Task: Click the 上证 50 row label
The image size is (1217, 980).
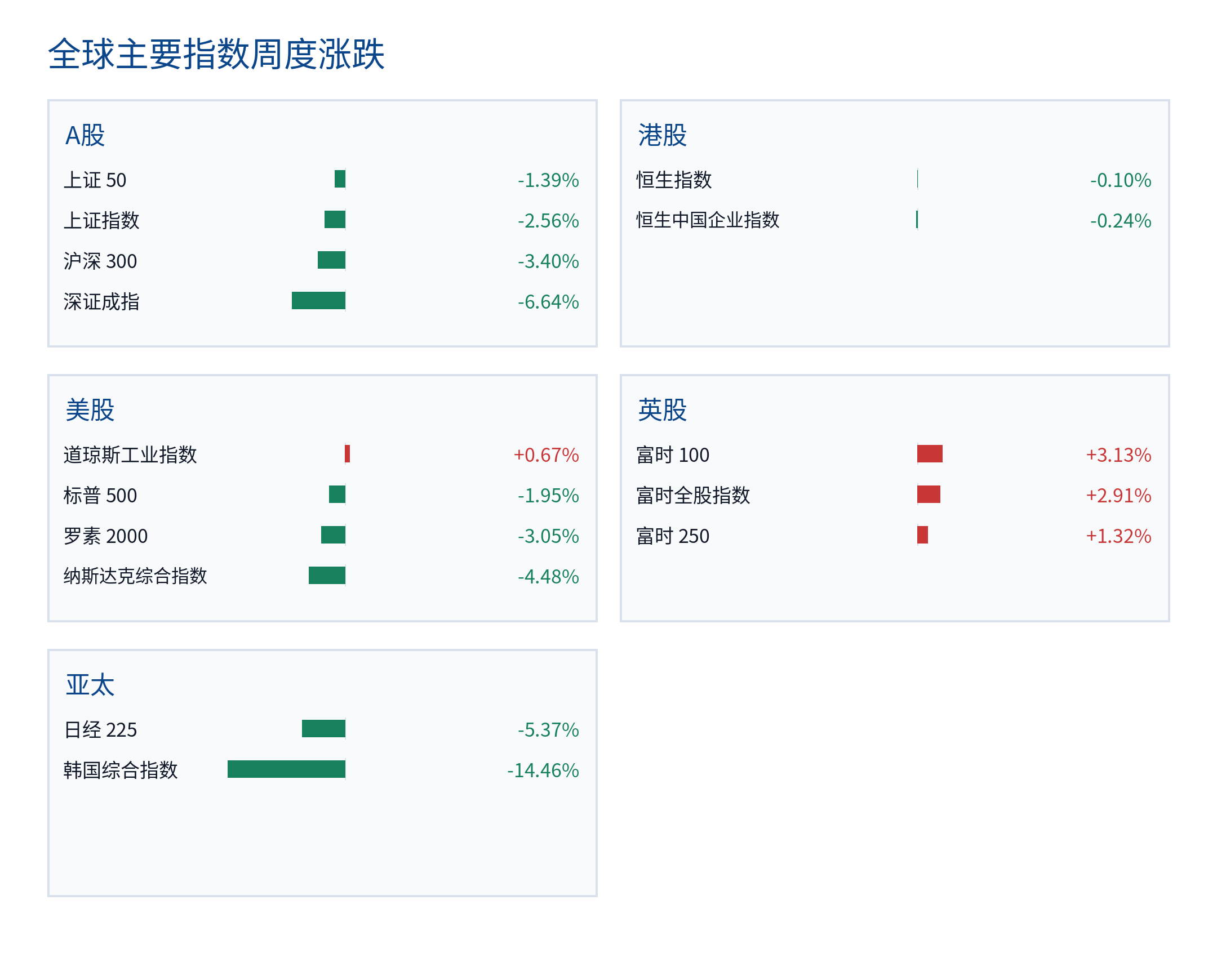Action: click(95, 180)
